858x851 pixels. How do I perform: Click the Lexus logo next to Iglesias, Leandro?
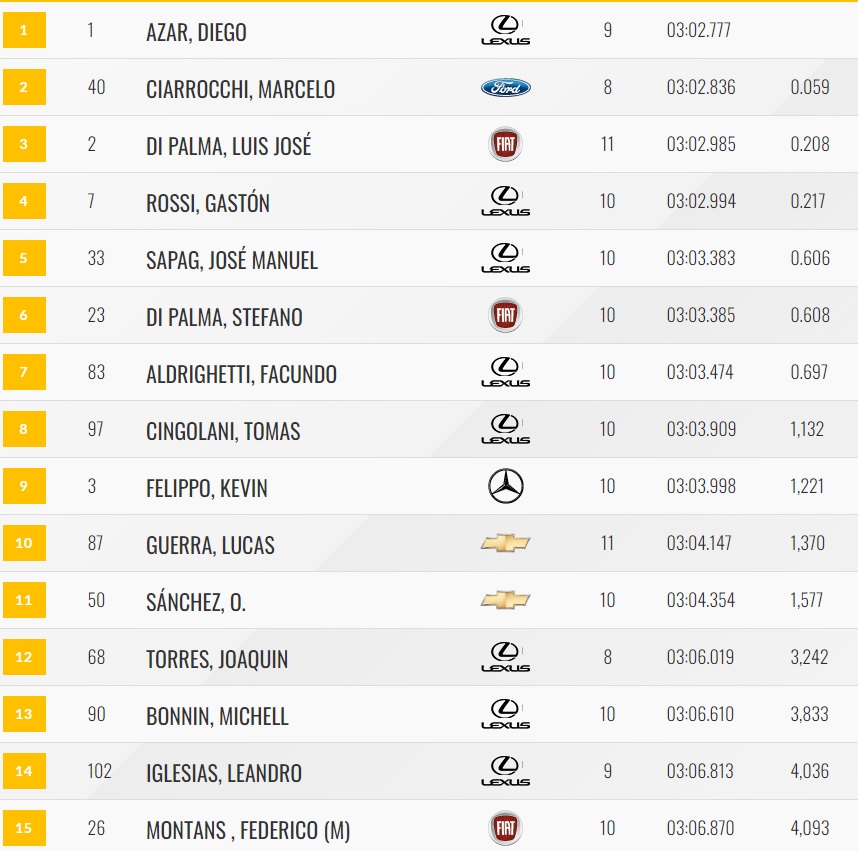click(x=505, y=771)
